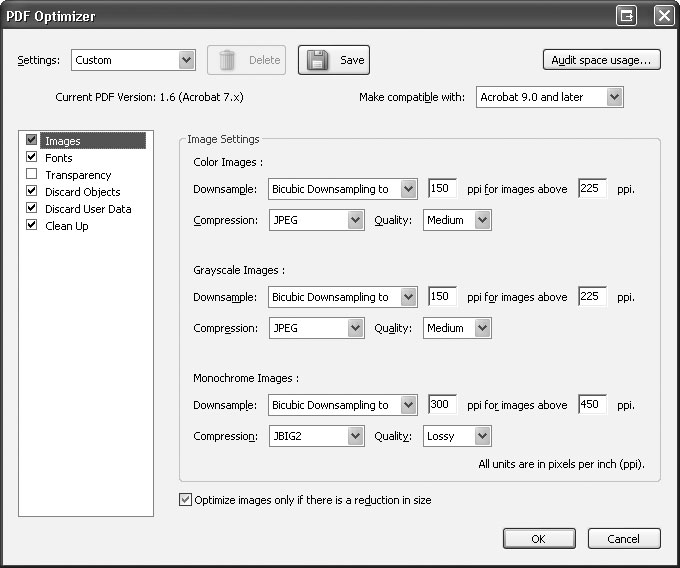Select the Images panel in list
This screenshot has height=568, width=680.
(63, 141)
